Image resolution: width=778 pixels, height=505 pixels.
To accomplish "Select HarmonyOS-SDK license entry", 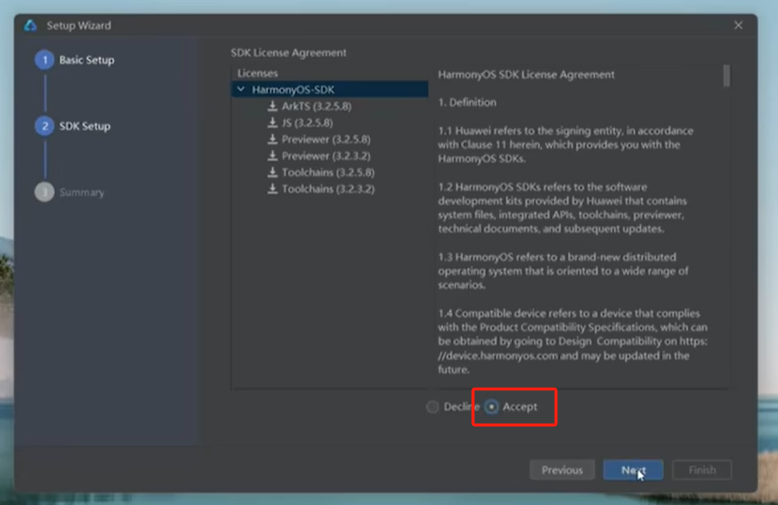I will 330,89.
